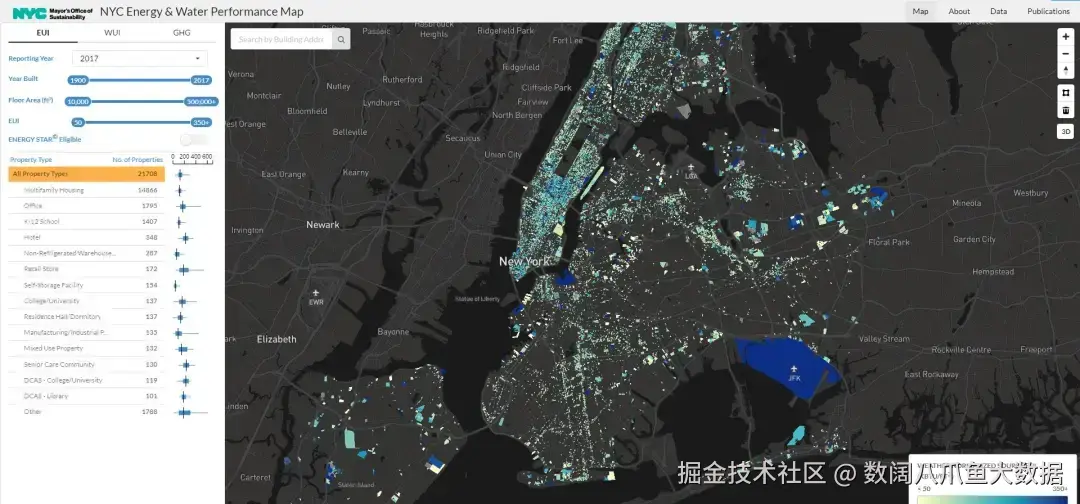Select Multifamily Housing property type

[x=86, y=190]
